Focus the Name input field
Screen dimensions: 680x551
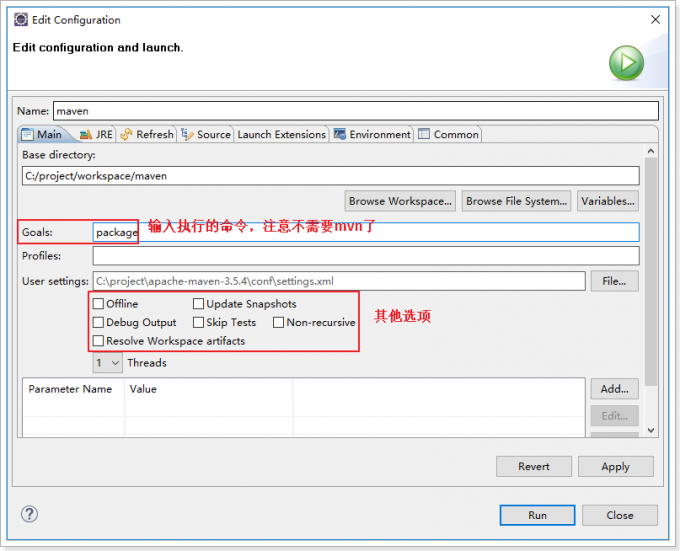tap(356, 111)
